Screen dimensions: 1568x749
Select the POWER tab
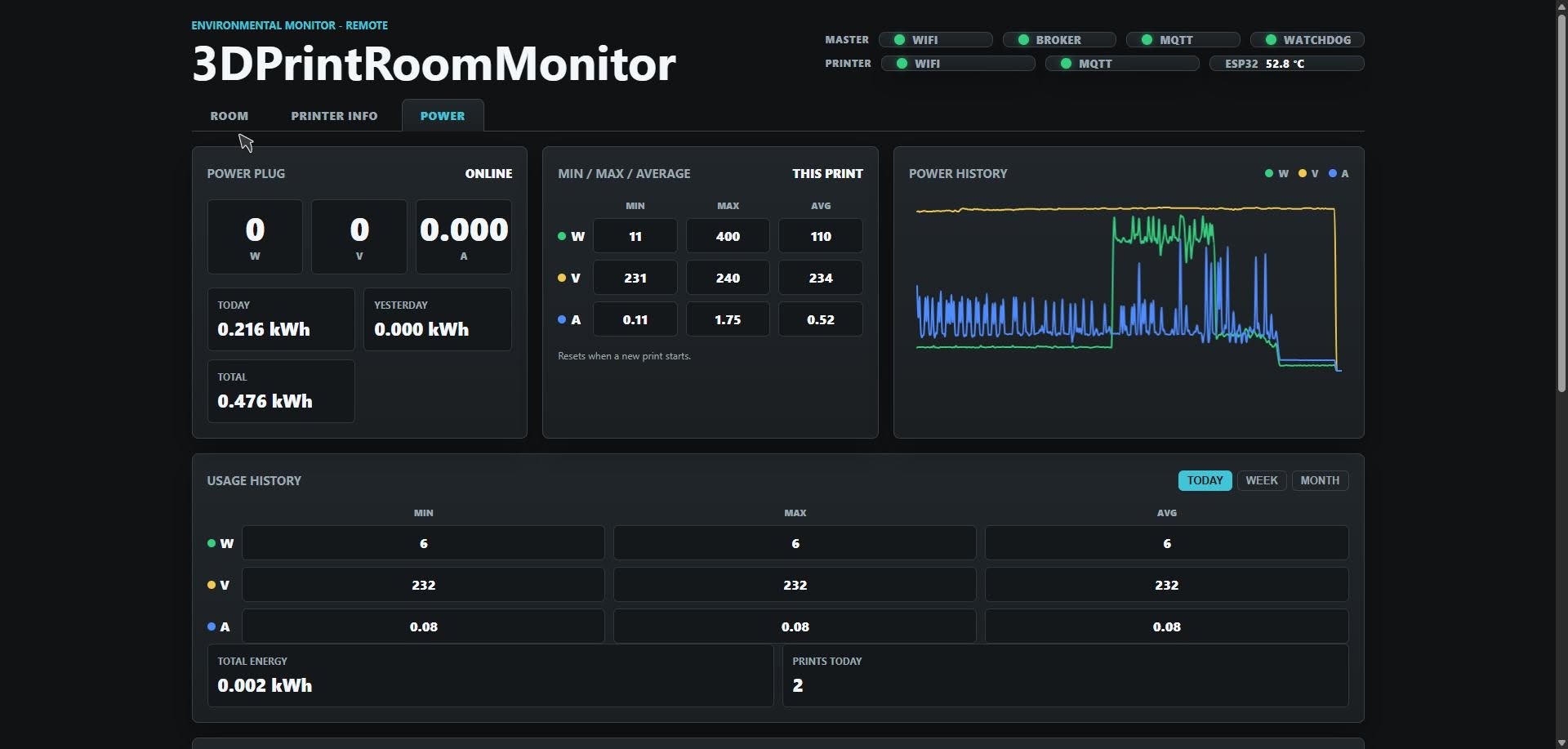[x=443, y=116]
